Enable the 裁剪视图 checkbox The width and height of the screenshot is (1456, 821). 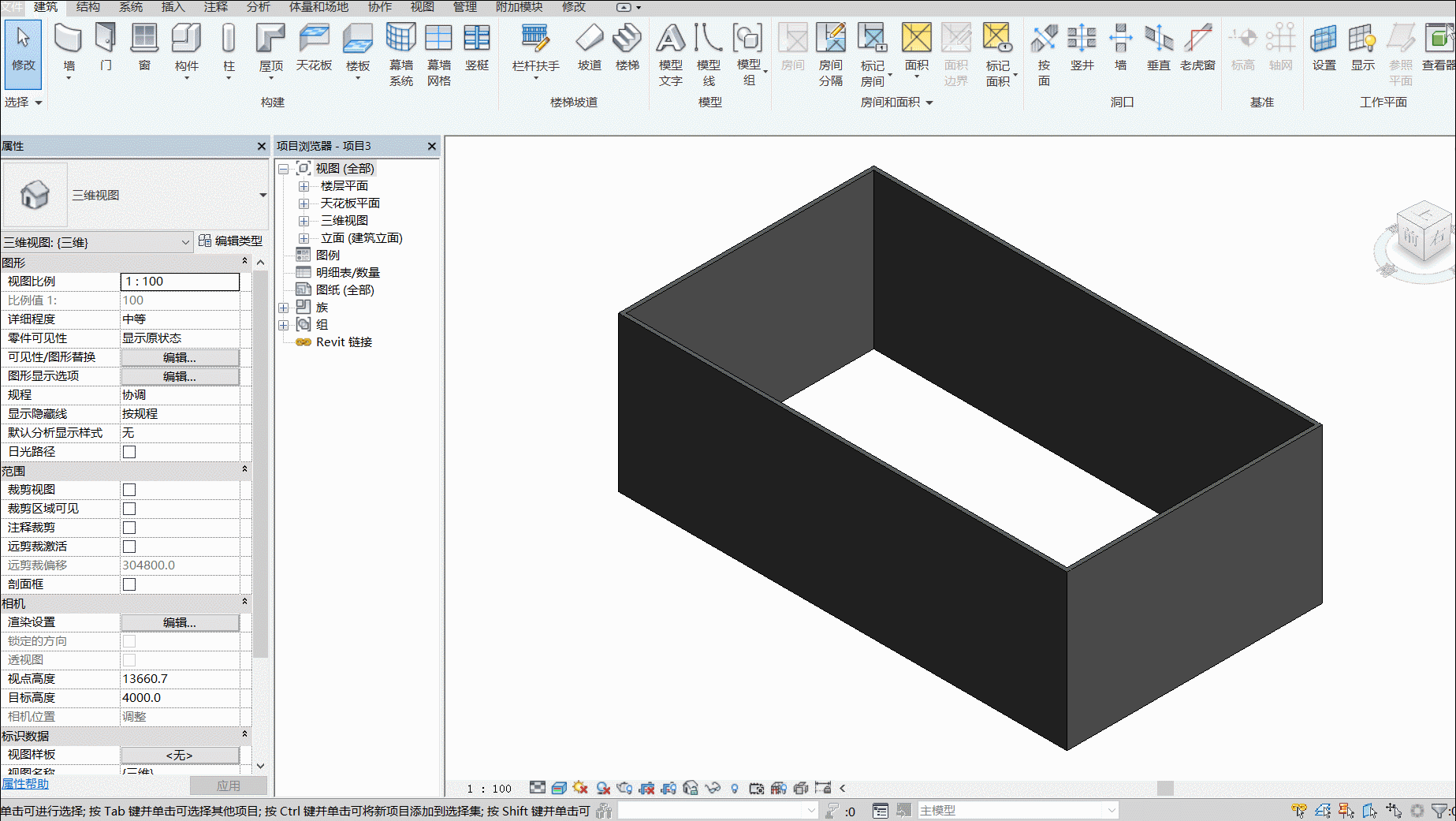coord(129,490)
